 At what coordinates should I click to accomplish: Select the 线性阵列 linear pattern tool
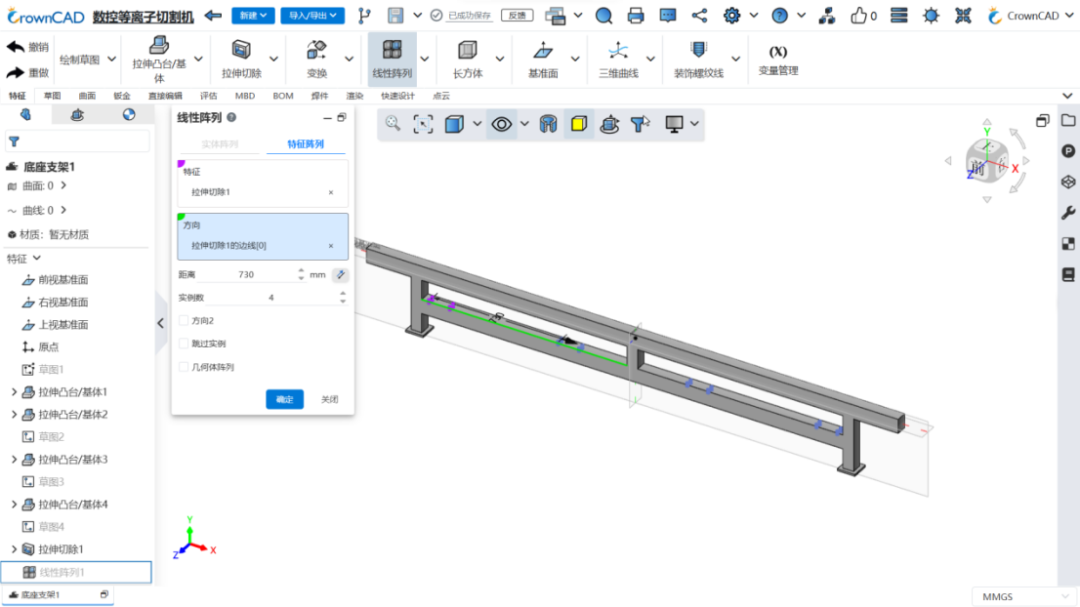click(392, 59)
